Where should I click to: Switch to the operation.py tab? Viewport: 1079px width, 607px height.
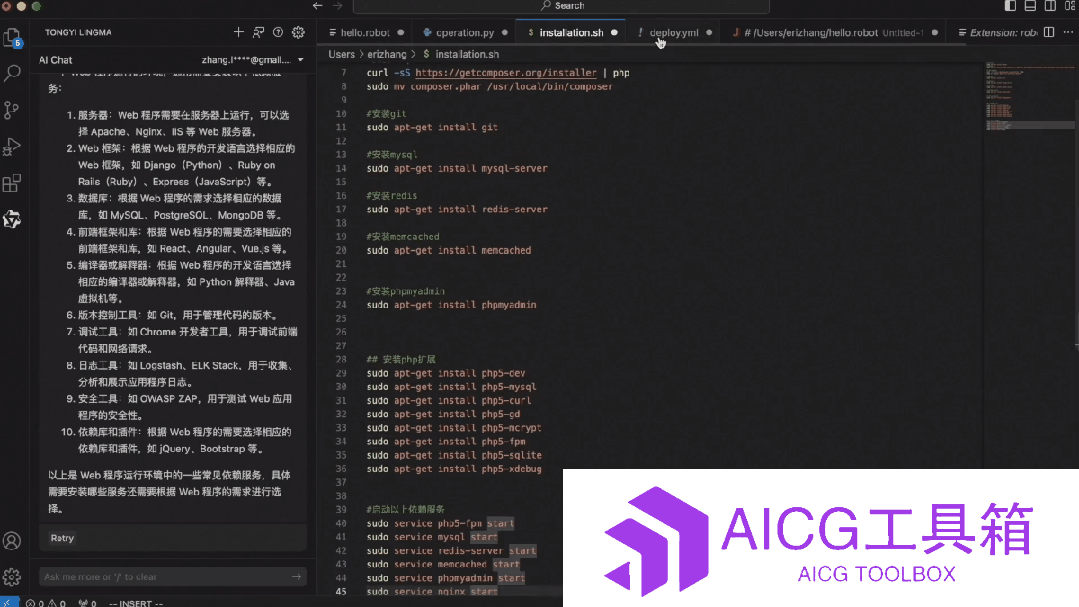coord(464,32)
